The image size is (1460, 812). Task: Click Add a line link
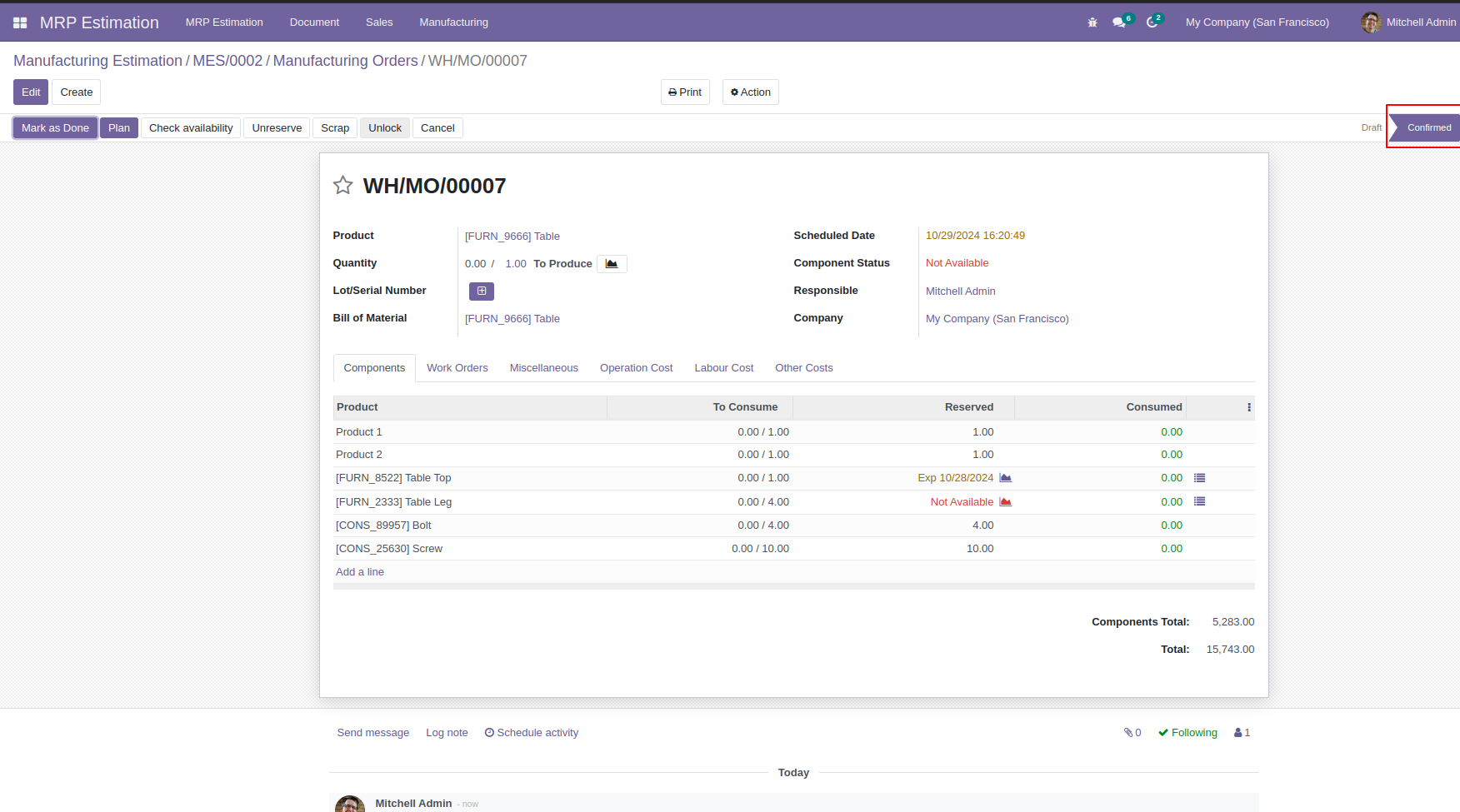(x=360, y=572)
